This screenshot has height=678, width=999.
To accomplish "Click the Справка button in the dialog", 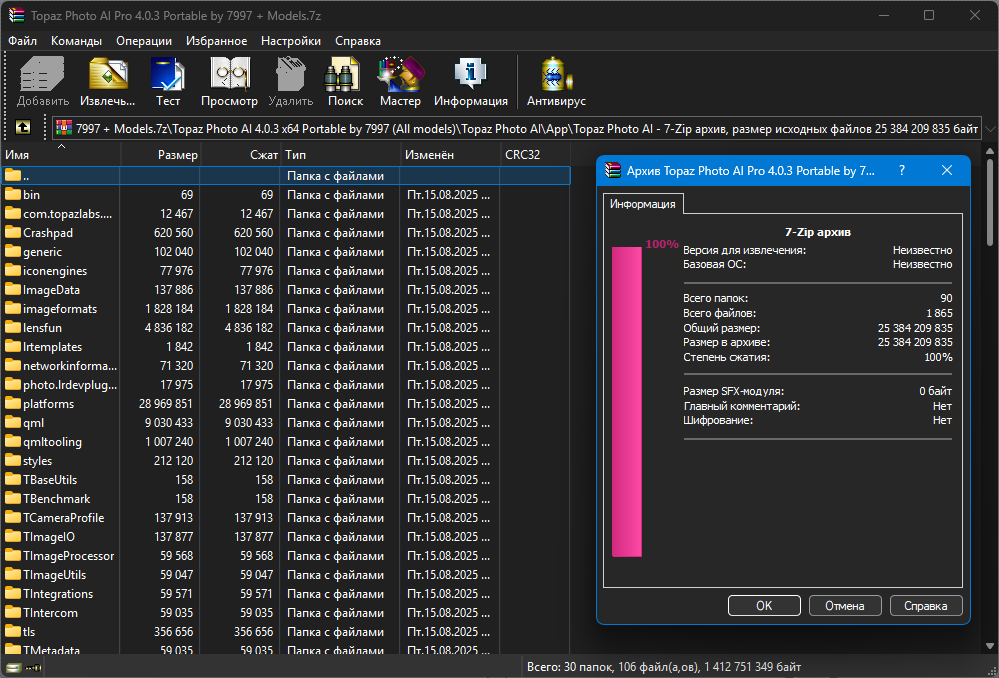I will pos(926,605).
